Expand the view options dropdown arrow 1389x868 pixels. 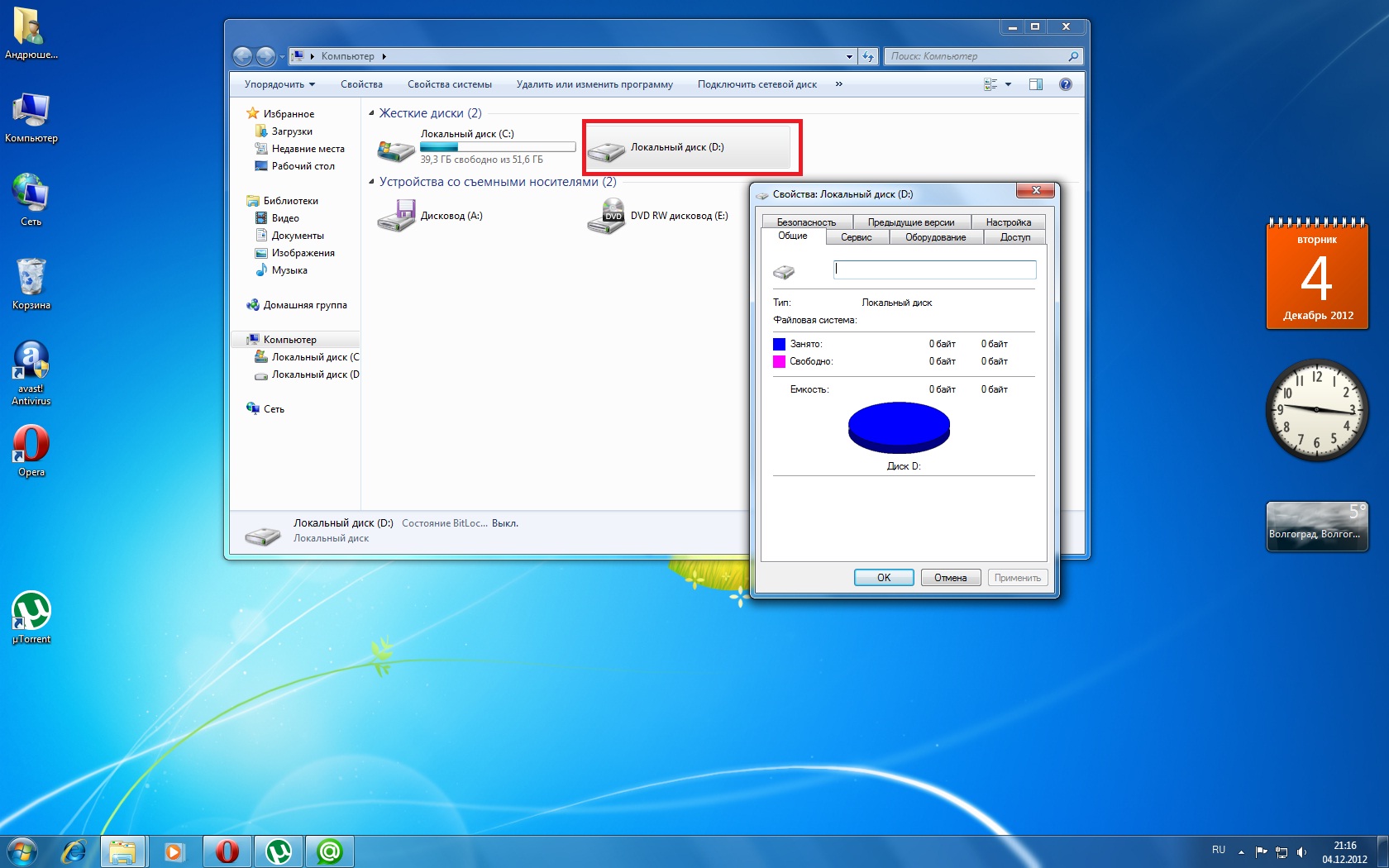(x=1008, y=84)
